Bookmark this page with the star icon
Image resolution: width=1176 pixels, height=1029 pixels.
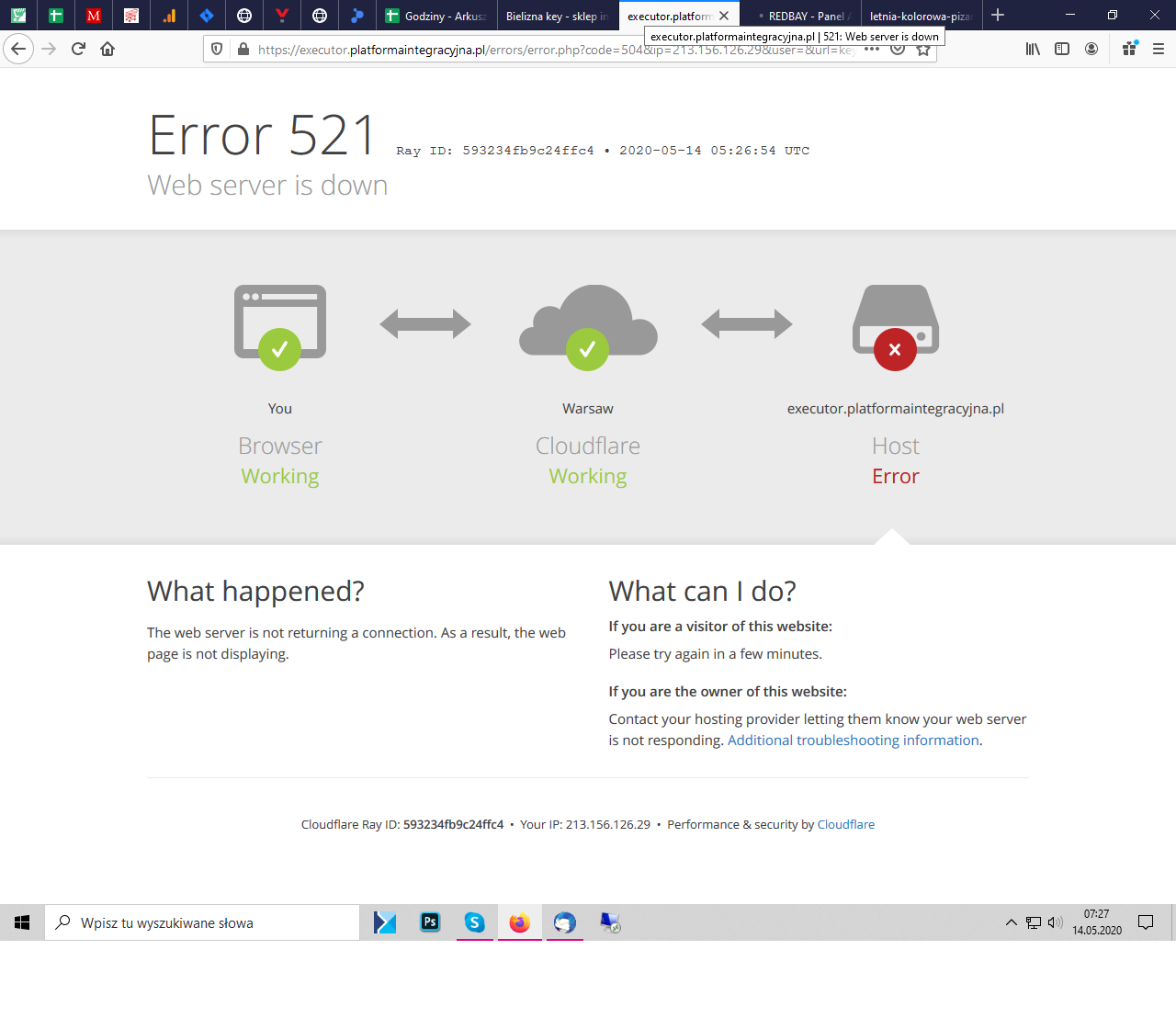[x=923, y=50]
